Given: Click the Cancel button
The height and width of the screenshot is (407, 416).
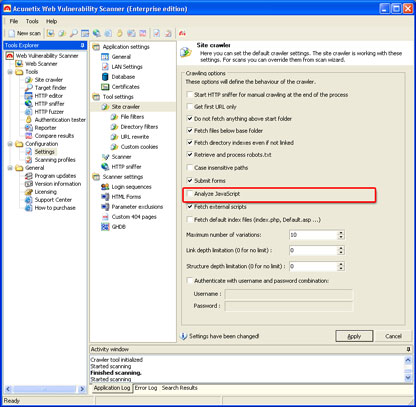Looking at the screenshot, I should (393, 336).
